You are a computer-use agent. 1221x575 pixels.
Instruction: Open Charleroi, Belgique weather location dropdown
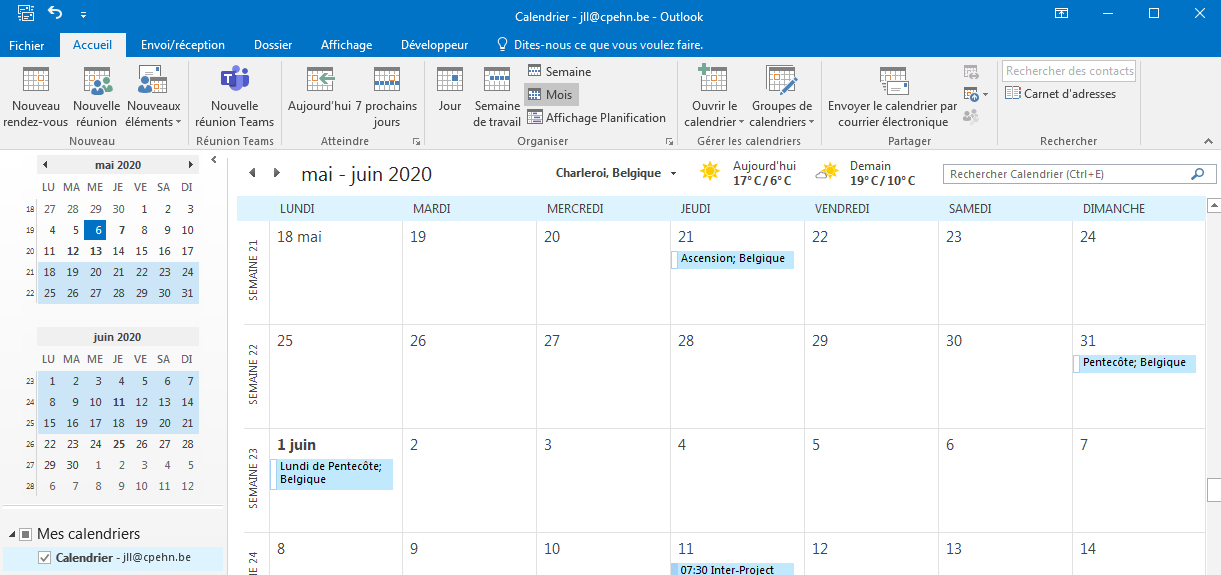click(673, 174)
